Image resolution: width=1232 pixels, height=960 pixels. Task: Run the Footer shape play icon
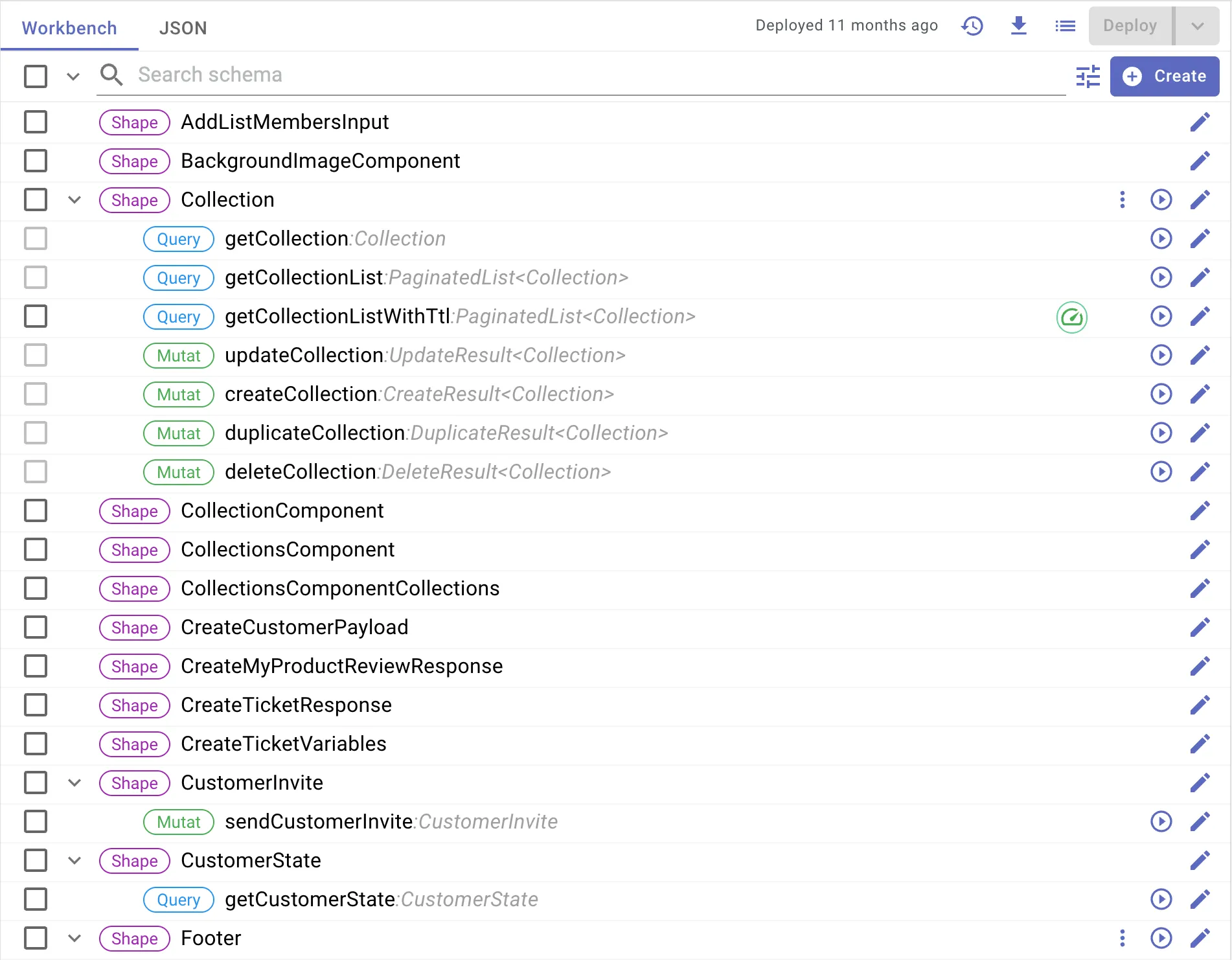(1161, 938)
